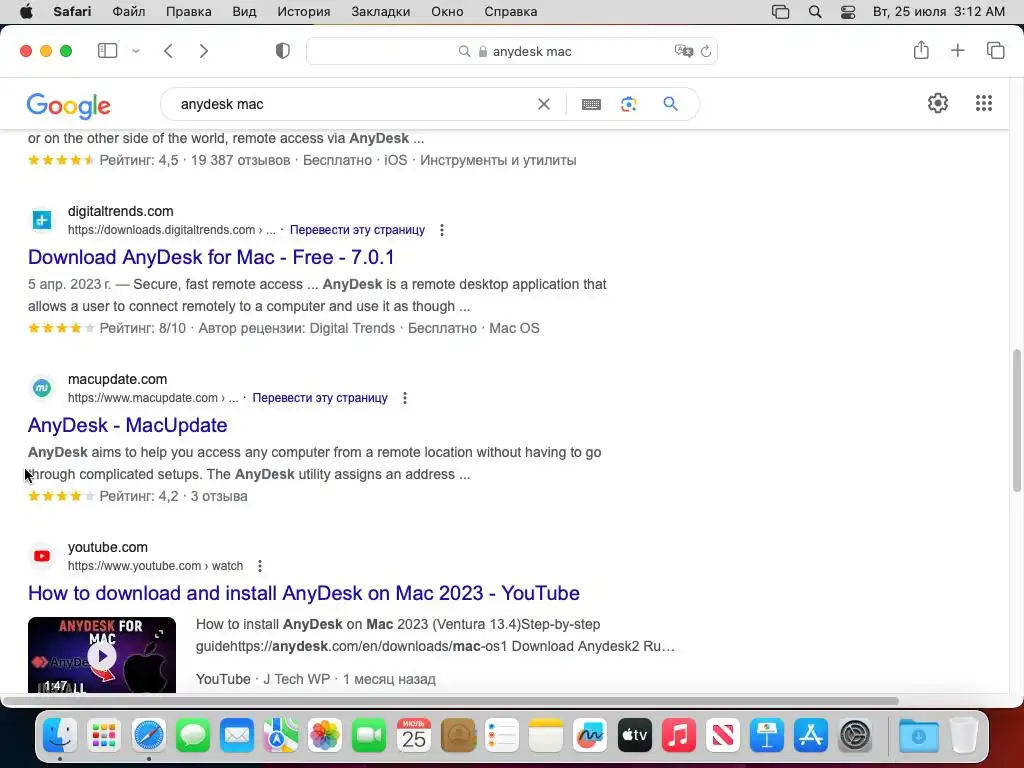Open the История menu
This screenshot has height=768, width=1024.
coord(304,12)
